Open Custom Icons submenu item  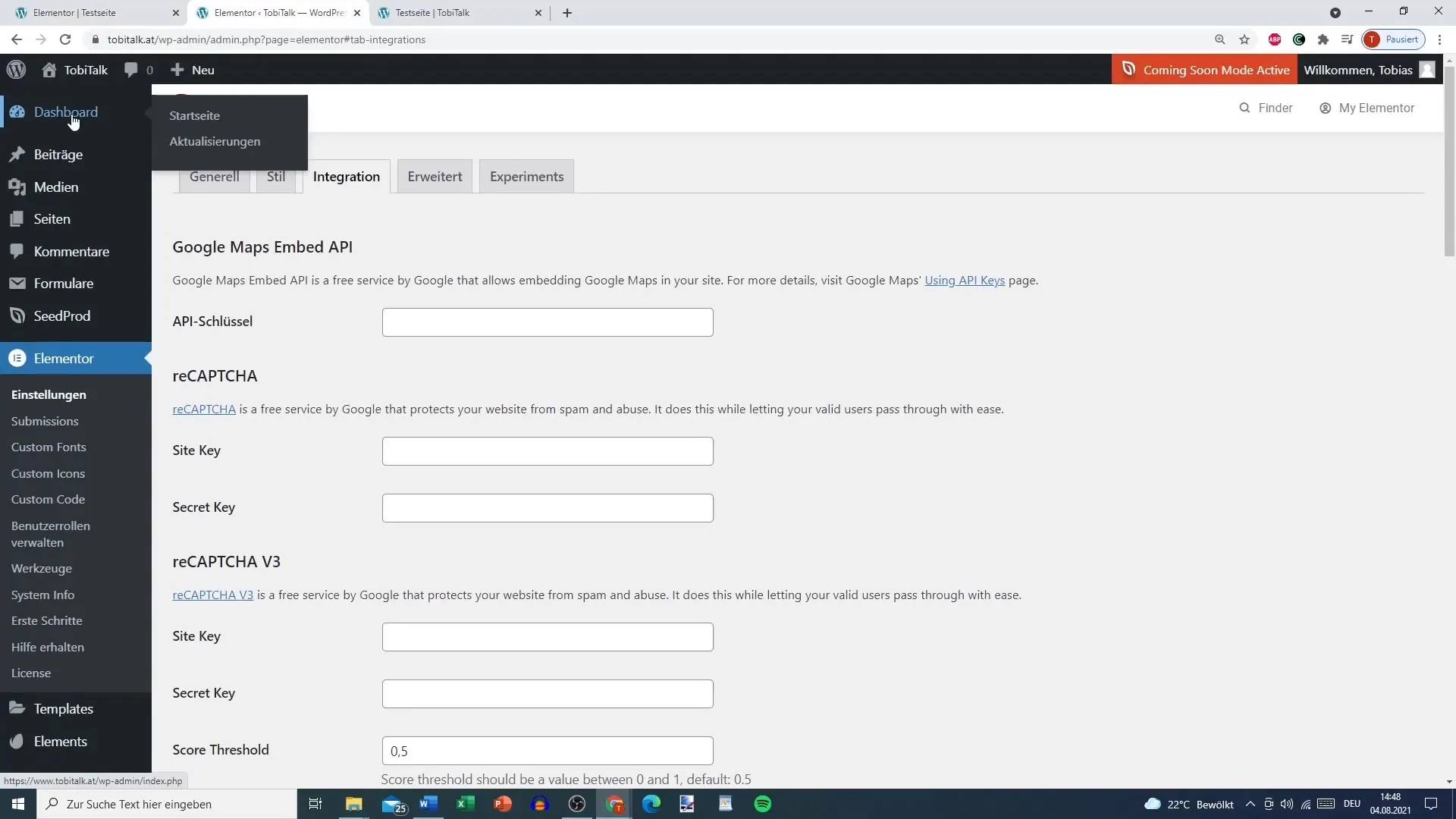[x=48, y=474]
